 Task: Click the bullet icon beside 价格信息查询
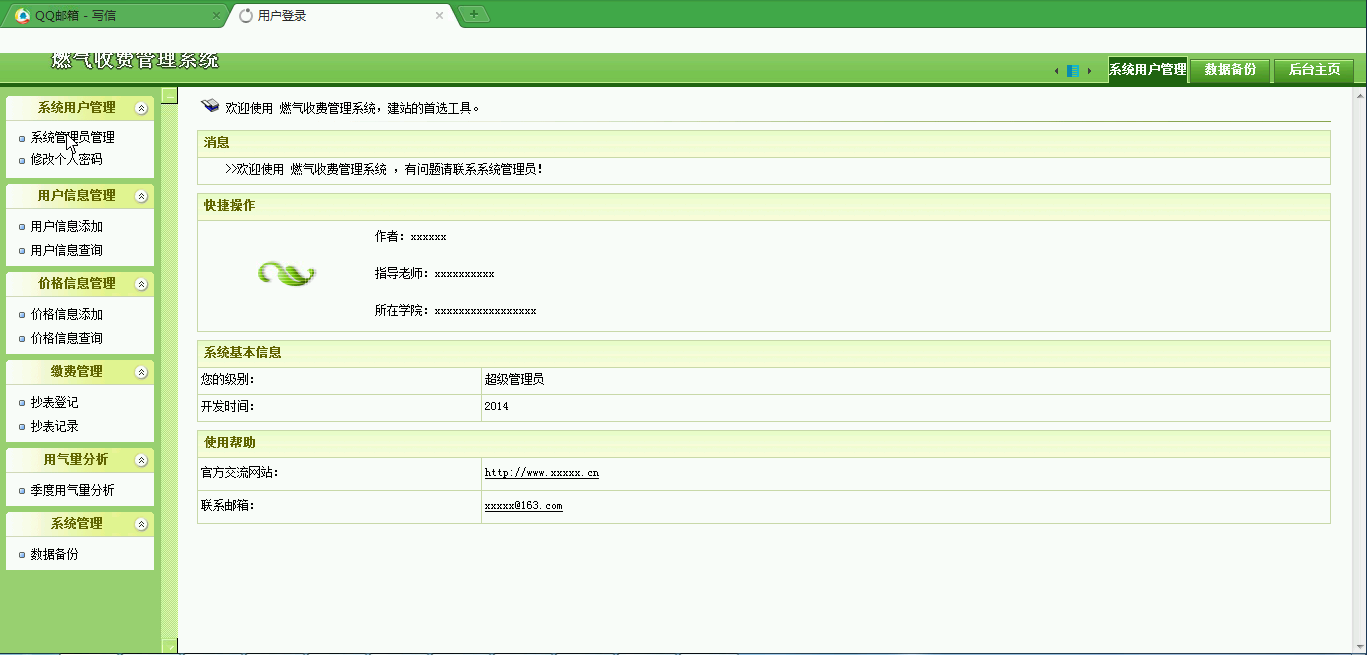[x=22, y=339]
